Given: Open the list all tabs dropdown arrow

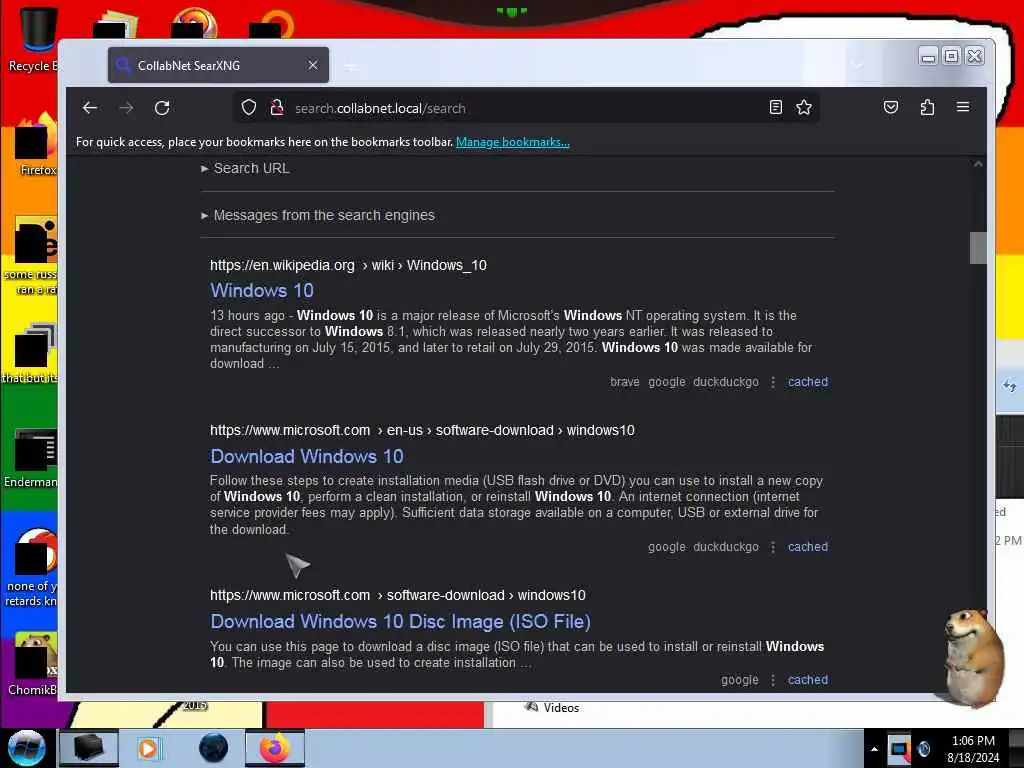Looking at the screenshot, I should click(857, 65).
